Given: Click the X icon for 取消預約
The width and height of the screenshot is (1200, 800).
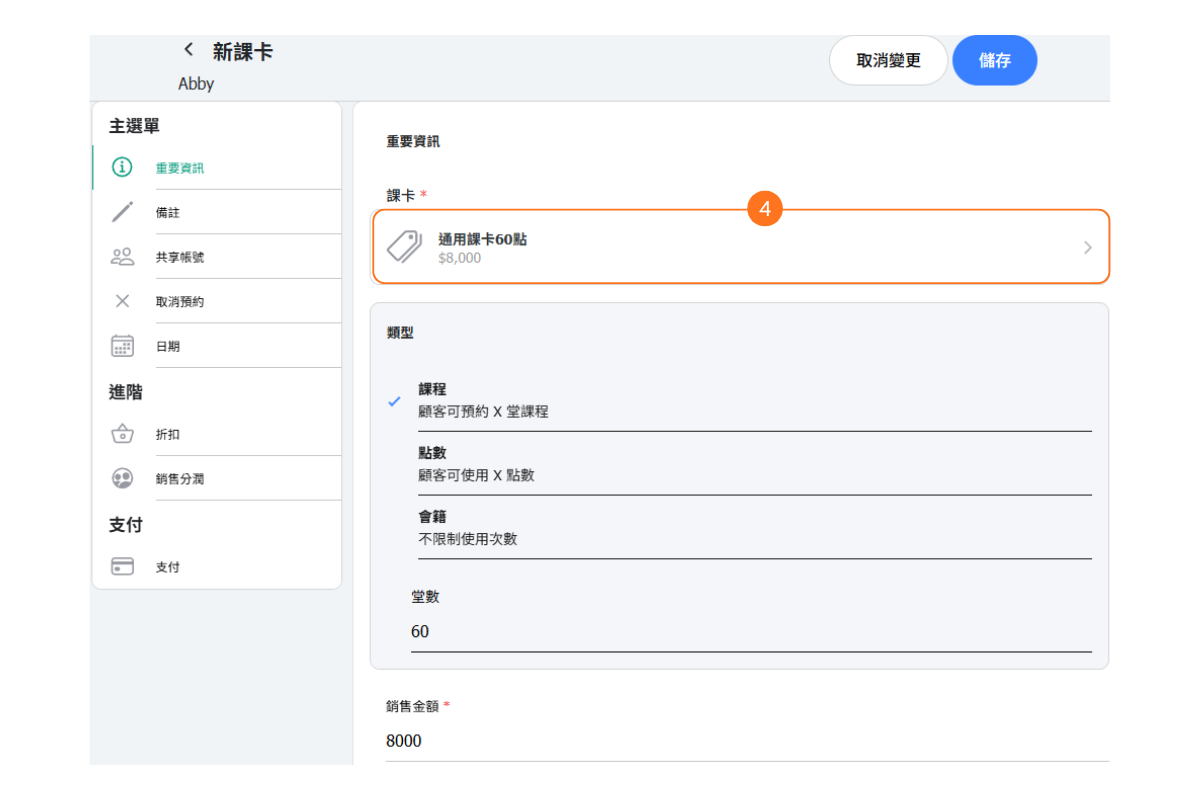Looking at the screenshot, I should tap(122, 301).
